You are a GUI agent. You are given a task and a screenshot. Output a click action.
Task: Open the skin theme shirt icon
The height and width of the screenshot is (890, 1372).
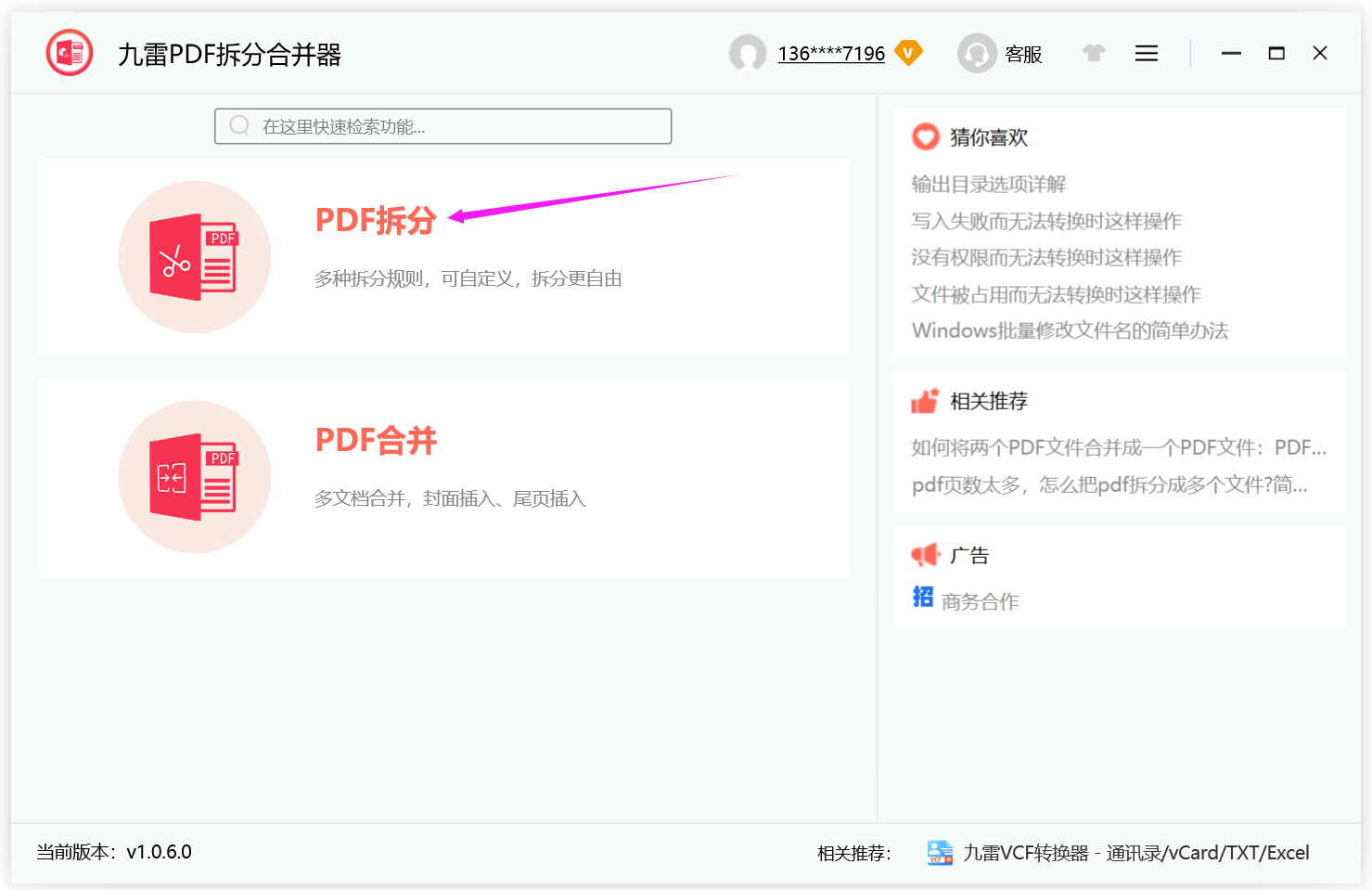pos(1094,53)
